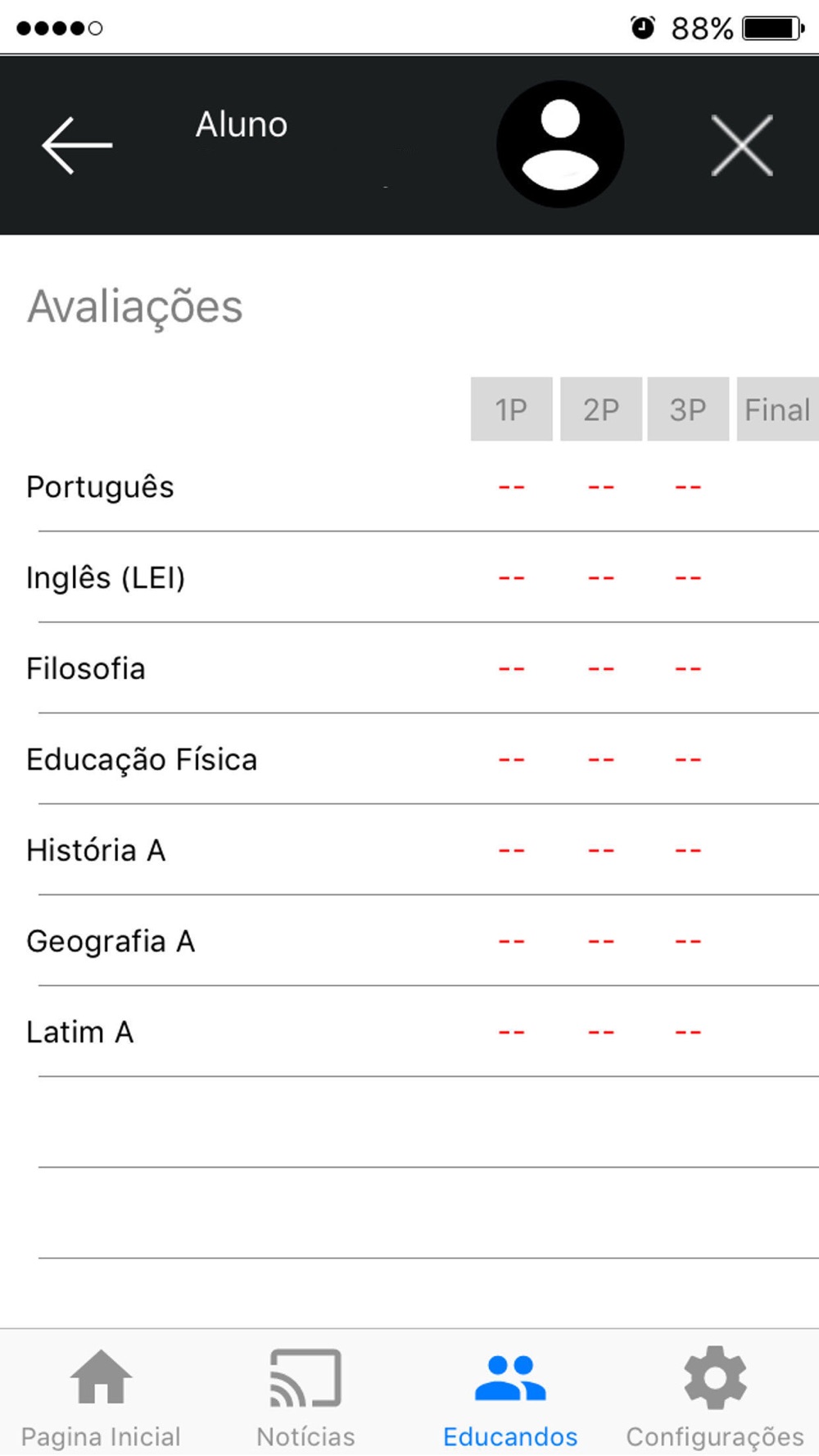
Task: Open the student profile avatar
Action: tap(560, 144)
